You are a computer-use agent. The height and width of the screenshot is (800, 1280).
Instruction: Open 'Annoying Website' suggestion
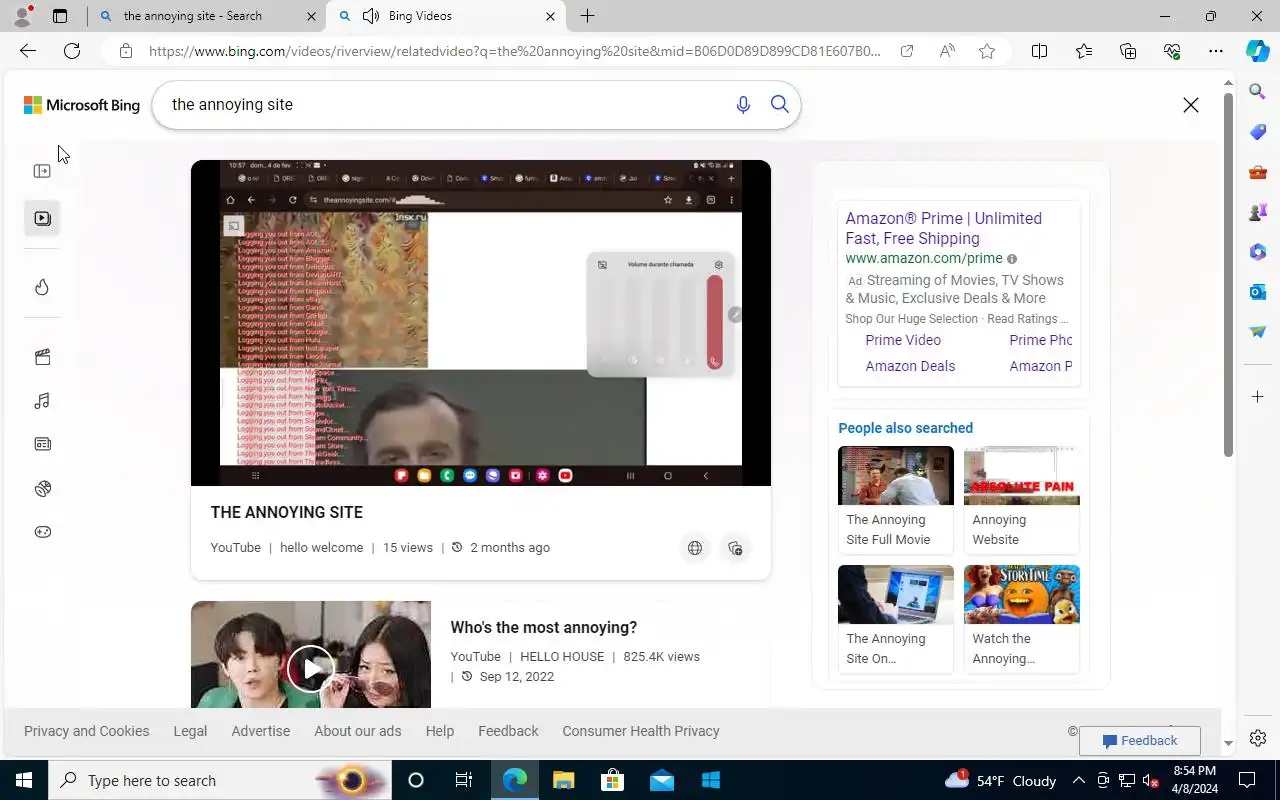pos(1022,500)
